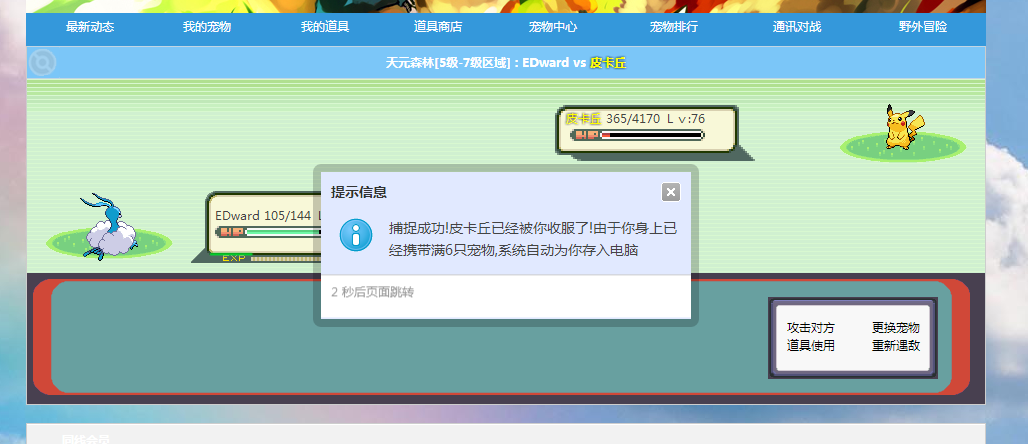View 宠物排行 rankings

(673, 28)
